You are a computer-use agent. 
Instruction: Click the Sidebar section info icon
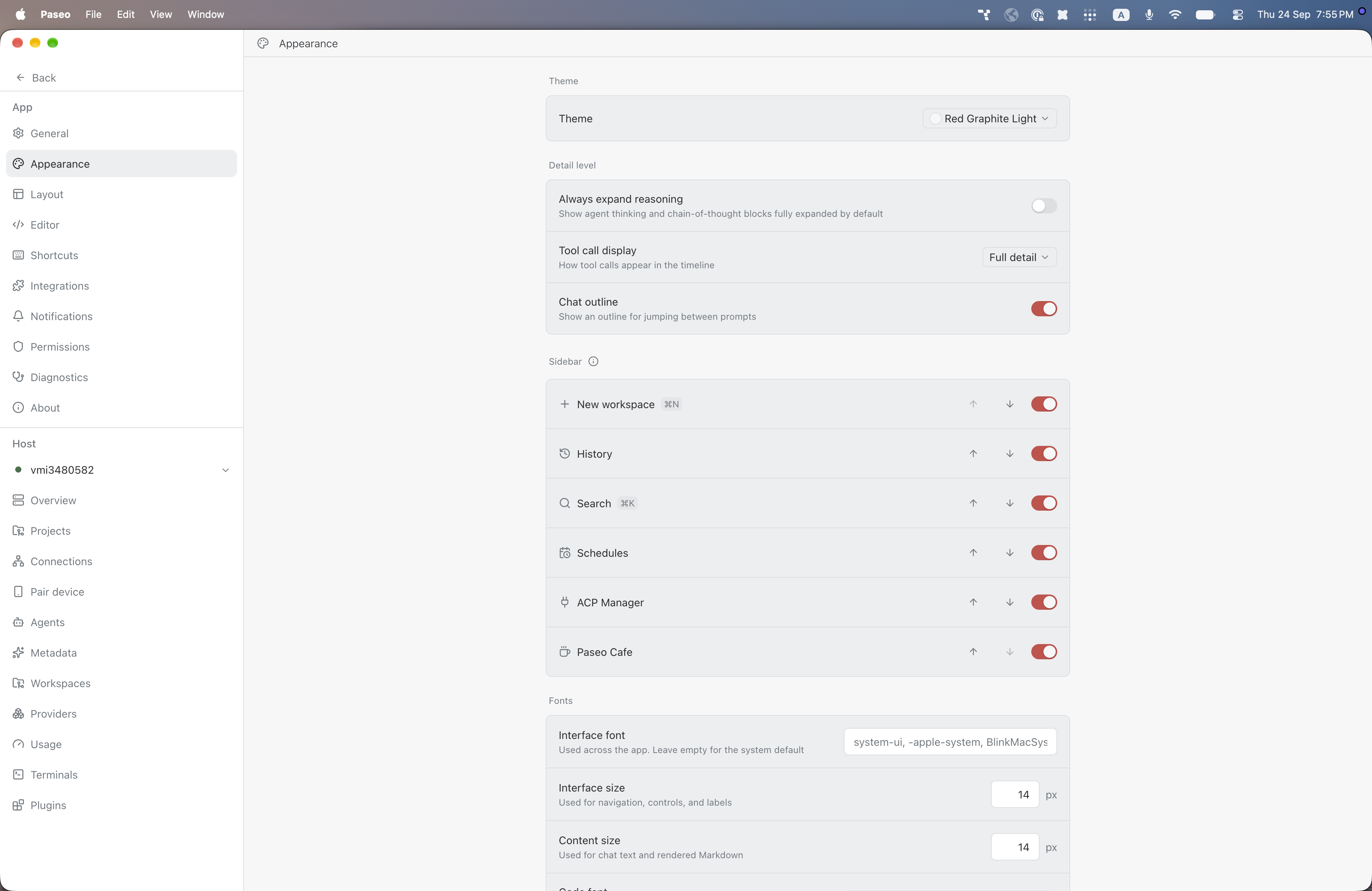593,361
